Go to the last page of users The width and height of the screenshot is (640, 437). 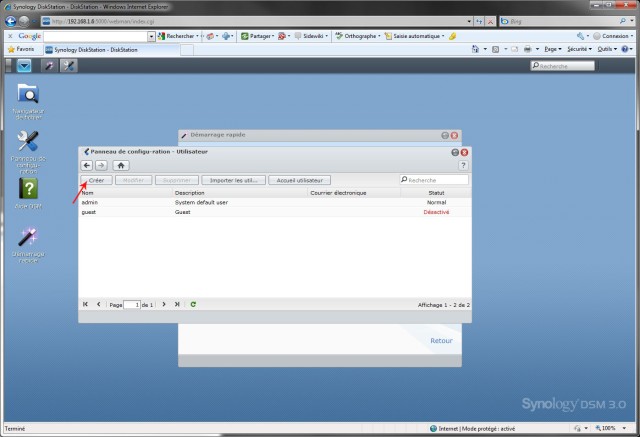(177, 304)
